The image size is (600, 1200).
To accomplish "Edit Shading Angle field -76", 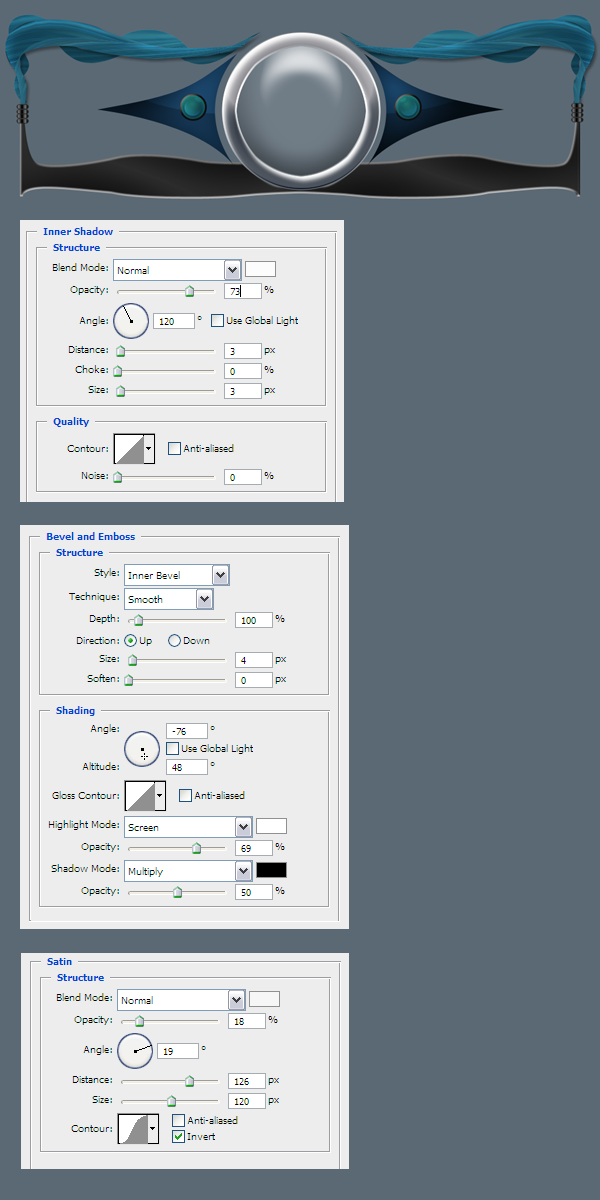I will [187, 731].
